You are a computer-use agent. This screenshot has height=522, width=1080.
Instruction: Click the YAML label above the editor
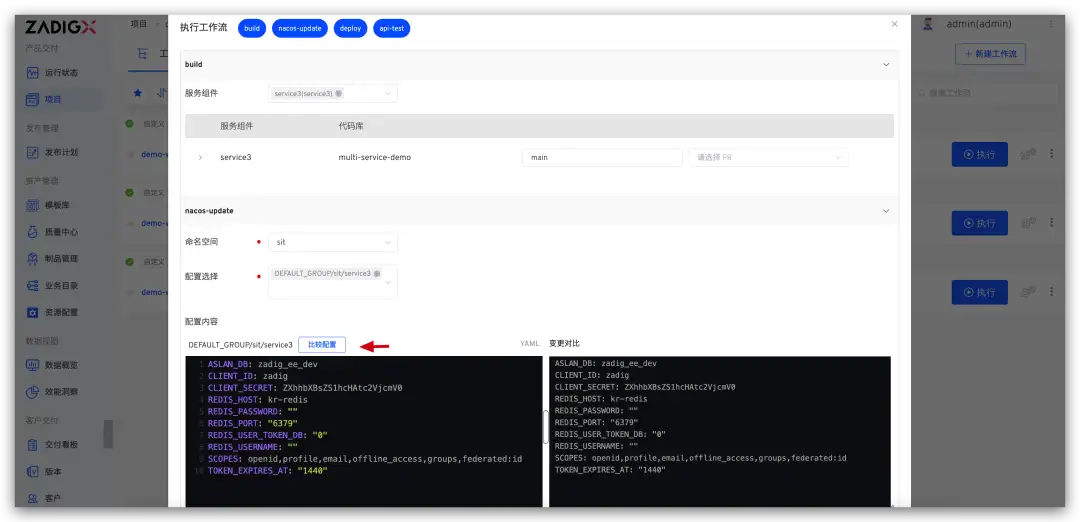pos(530,343)
